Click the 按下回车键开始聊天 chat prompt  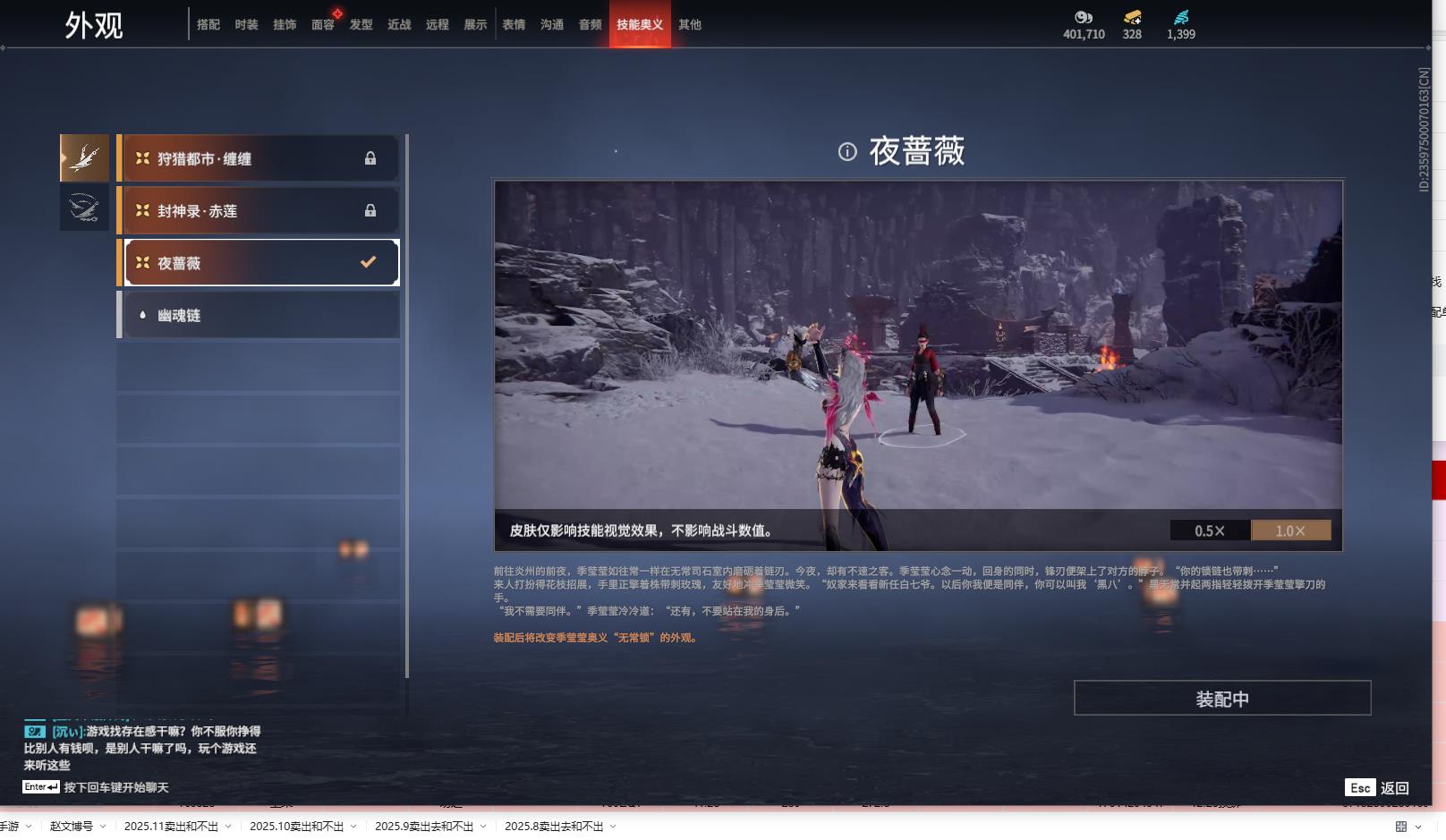tap(116, 787)
